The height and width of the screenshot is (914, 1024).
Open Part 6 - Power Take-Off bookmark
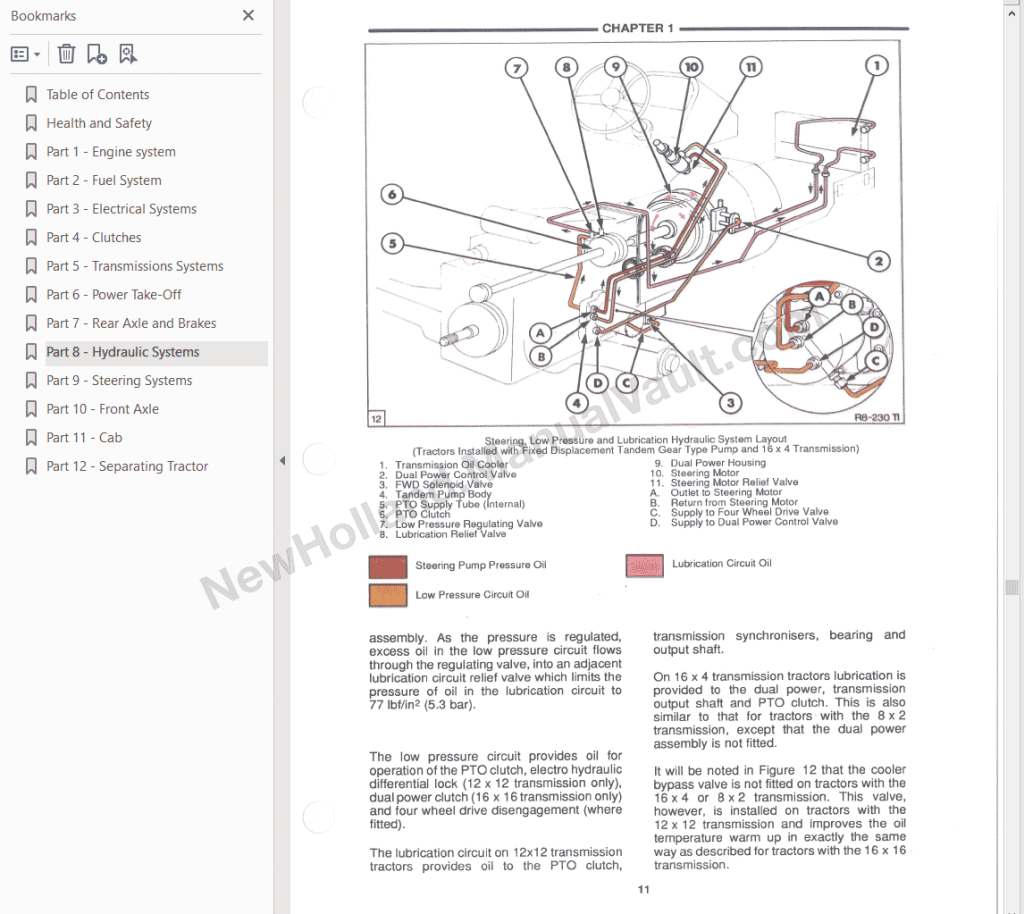114,295
